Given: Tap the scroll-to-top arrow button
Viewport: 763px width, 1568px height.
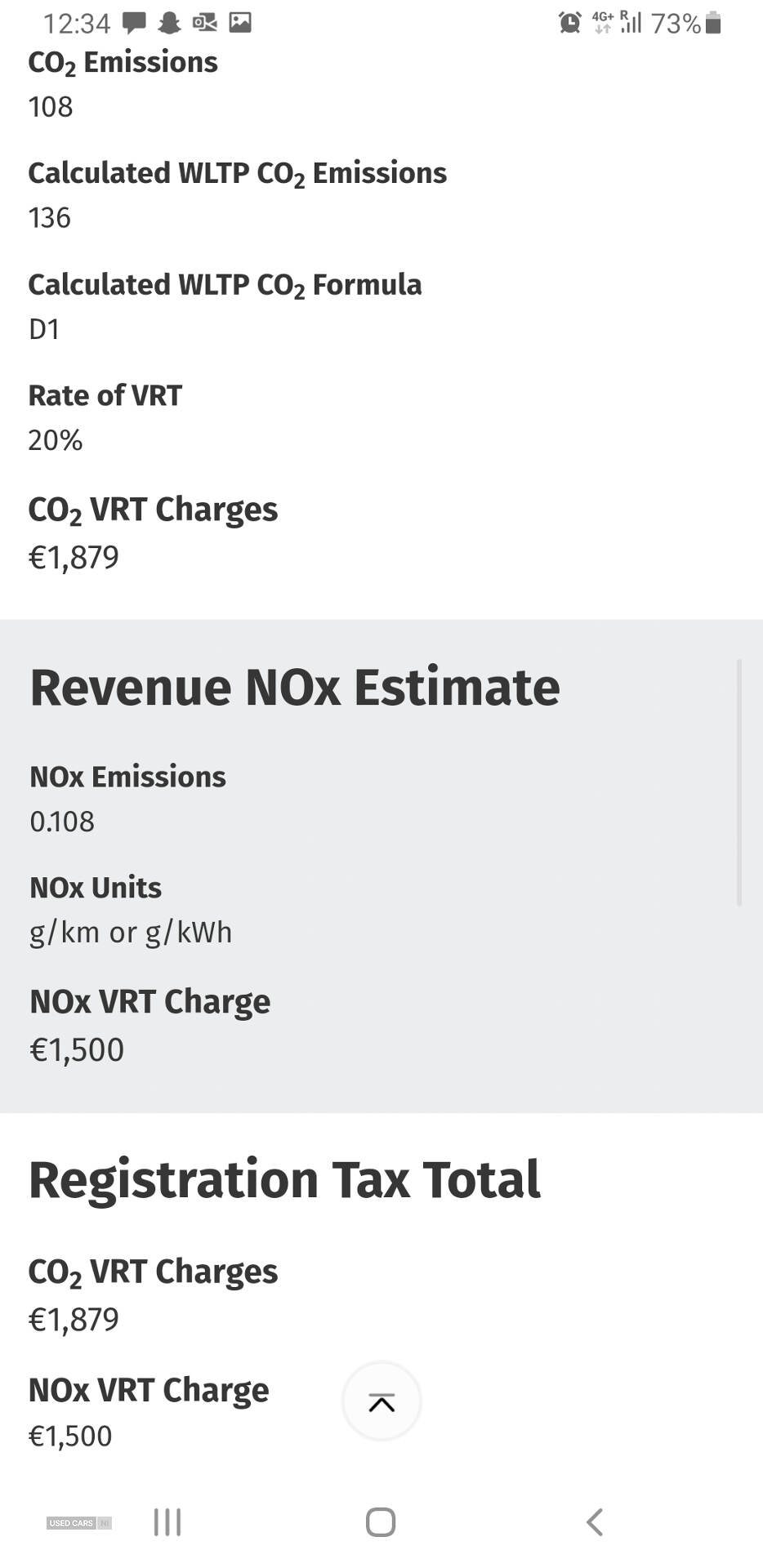Looking at the screenshot, I should (381, 1401).
